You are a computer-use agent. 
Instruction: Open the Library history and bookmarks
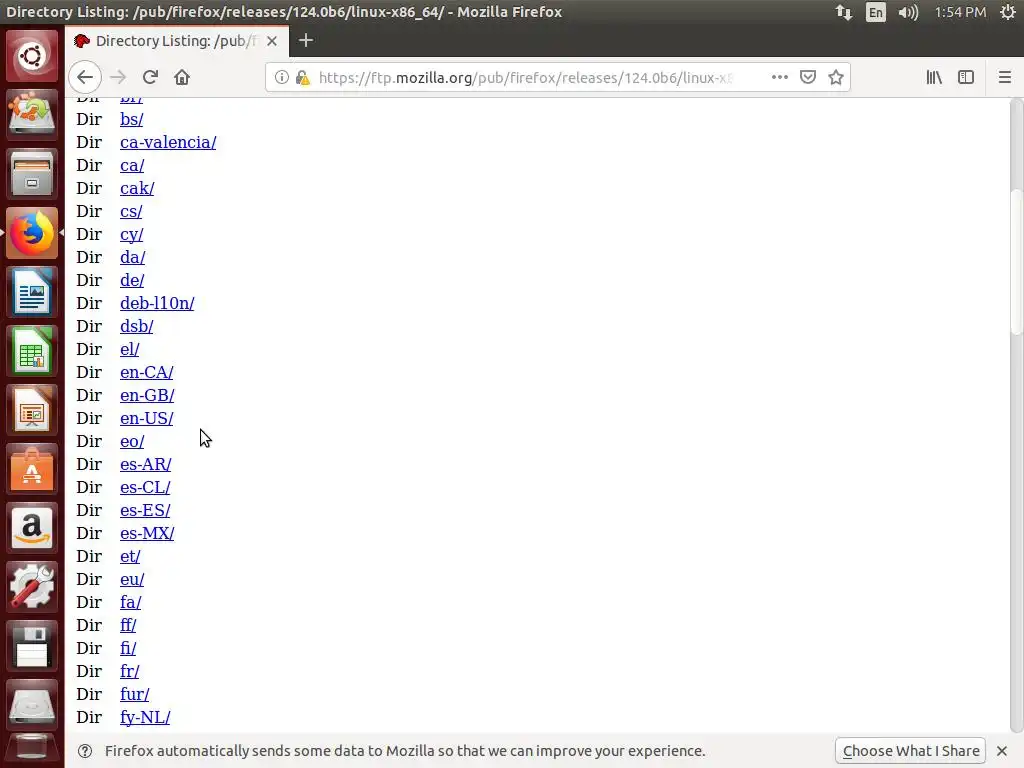[x=934, y=77]
